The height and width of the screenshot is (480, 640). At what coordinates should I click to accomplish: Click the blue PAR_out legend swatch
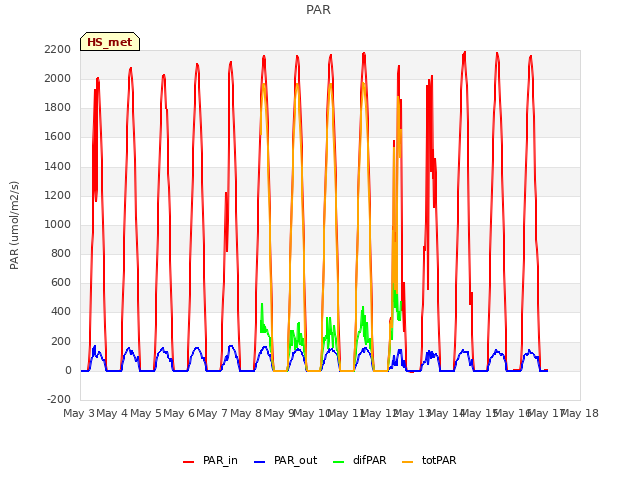click(x=260, y=462)
